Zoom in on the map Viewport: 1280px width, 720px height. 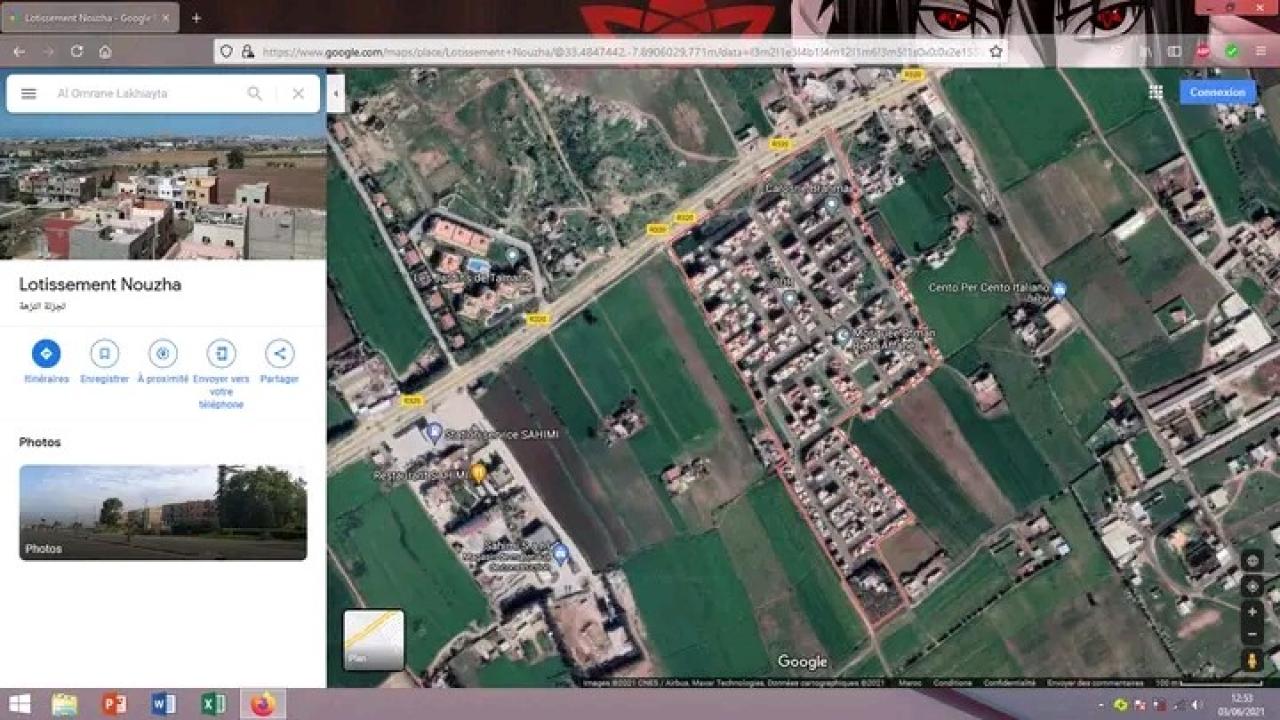click(1252, 611)
